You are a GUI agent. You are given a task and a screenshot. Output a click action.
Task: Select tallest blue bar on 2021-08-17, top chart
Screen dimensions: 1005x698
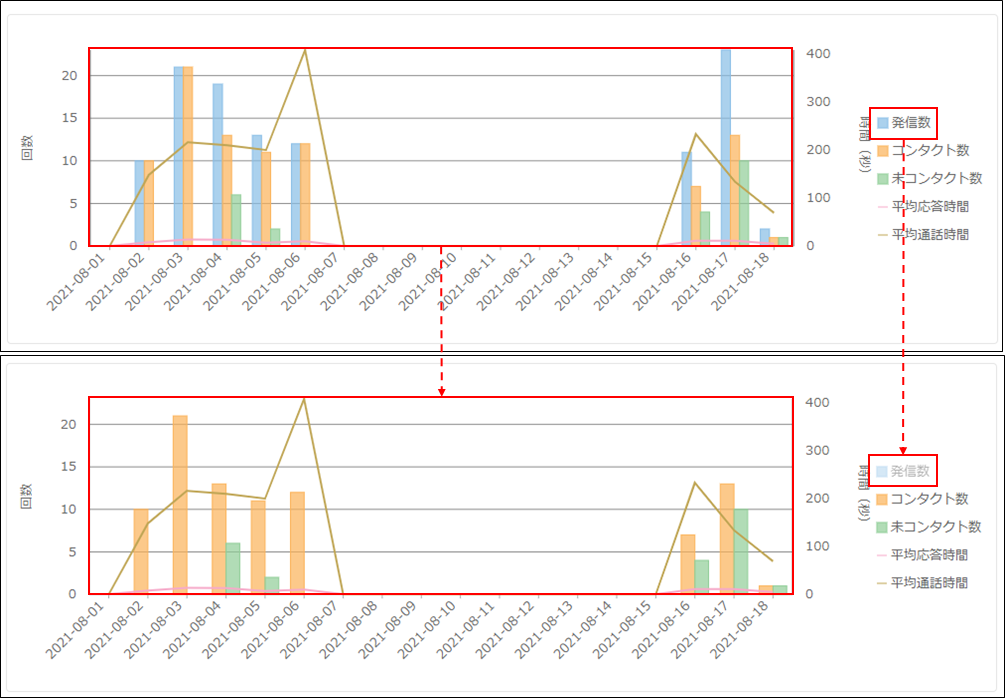tap(726, 148)
